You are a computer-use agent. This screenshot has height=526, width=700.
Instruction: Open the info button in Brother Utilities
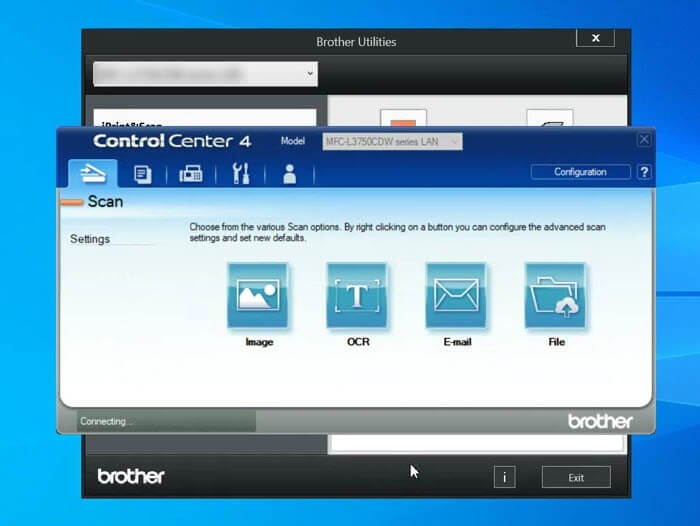(x=504, y=477)
